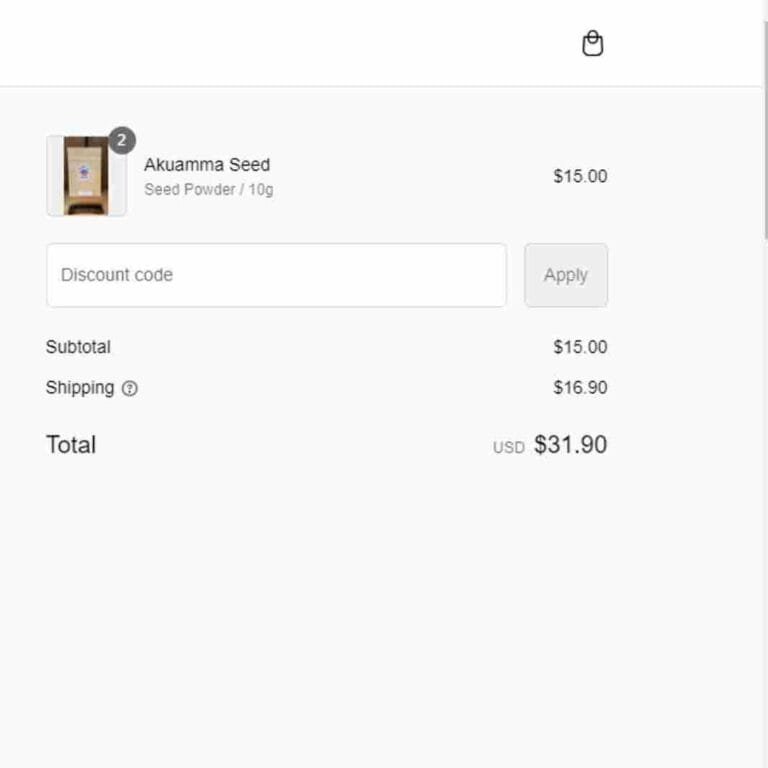Open the shopping bag cart icon

(x=592, y=44)
